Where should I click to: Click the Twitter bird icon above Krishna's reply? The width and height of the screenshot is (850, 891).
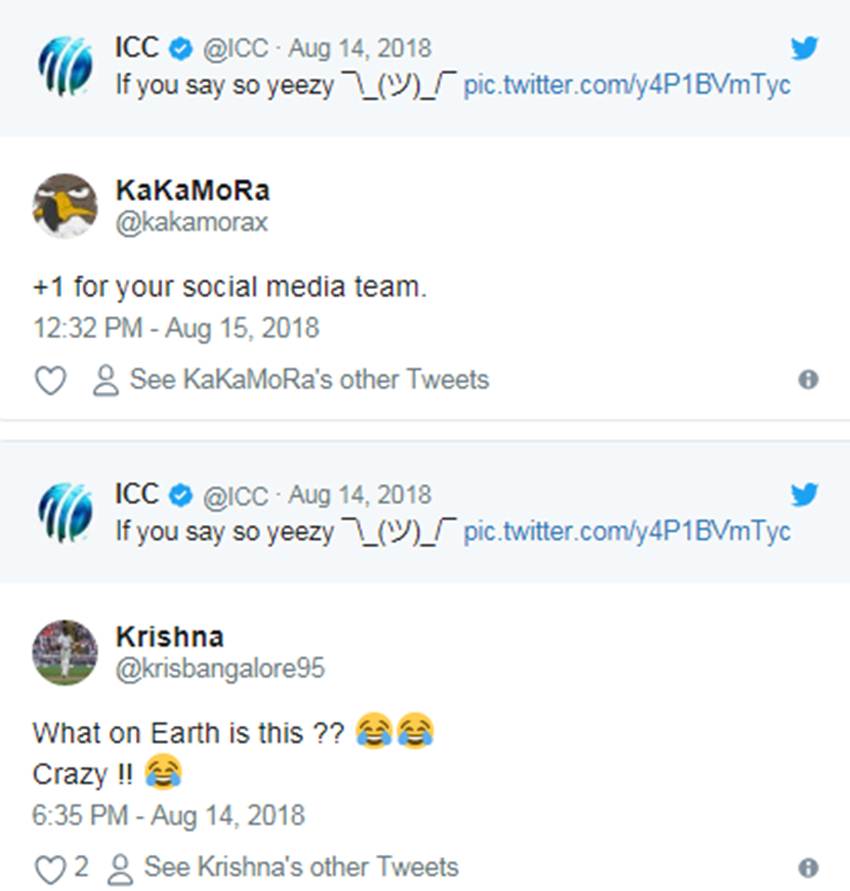804,494
